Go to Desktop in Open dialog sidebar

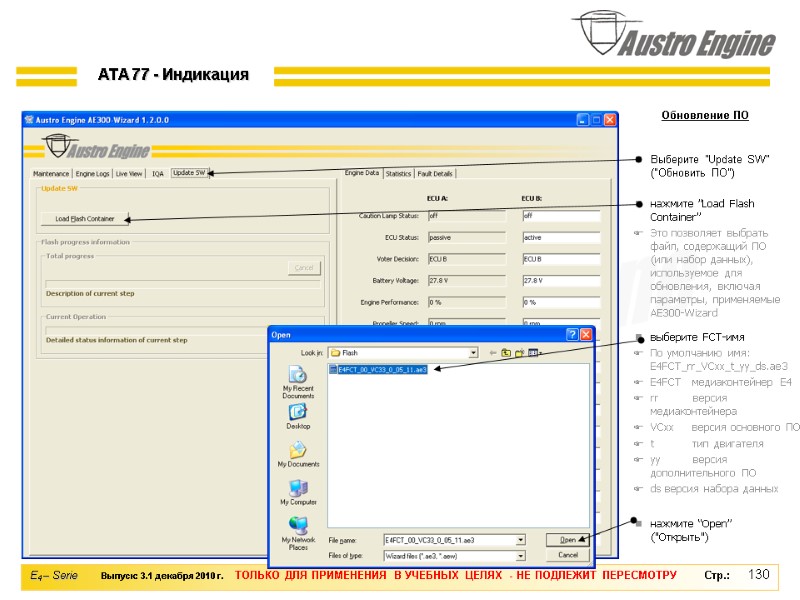[298, 416]
